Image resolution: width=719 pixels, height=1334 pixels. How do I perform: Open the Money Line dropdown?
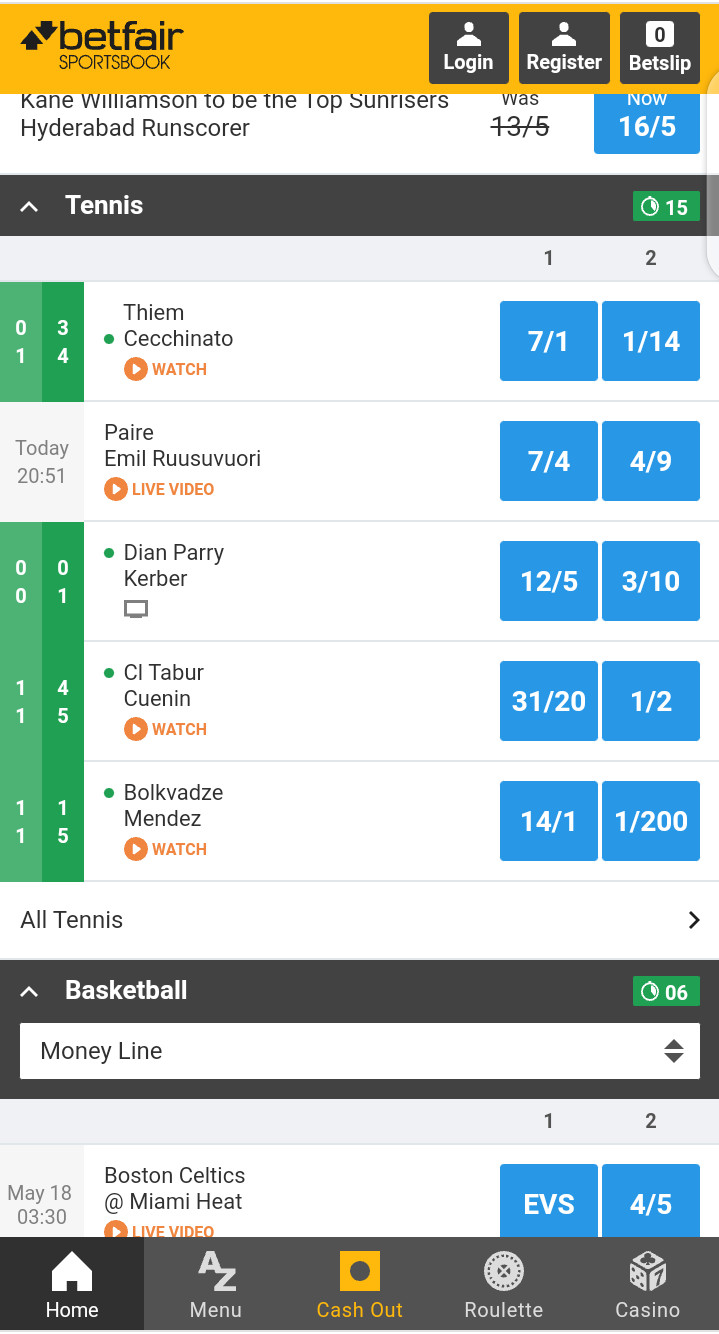point(360,1051)
